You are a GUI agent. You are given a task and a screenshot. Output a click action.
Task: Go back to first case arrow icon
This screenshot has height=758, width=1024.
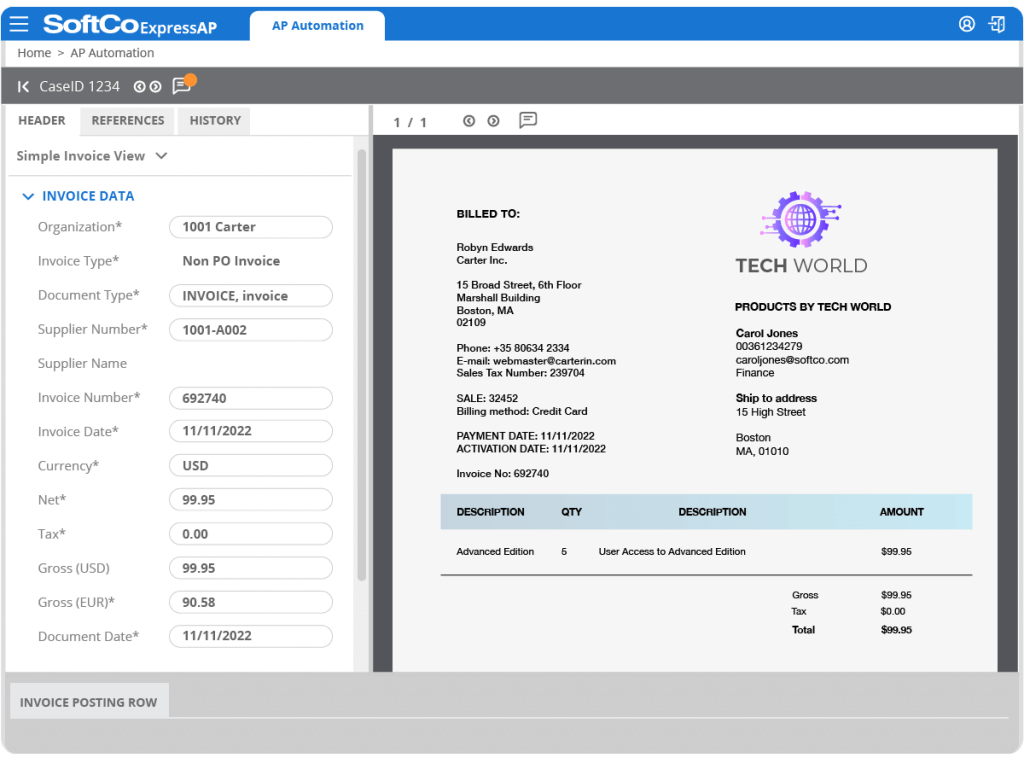(x=23, y=86)
